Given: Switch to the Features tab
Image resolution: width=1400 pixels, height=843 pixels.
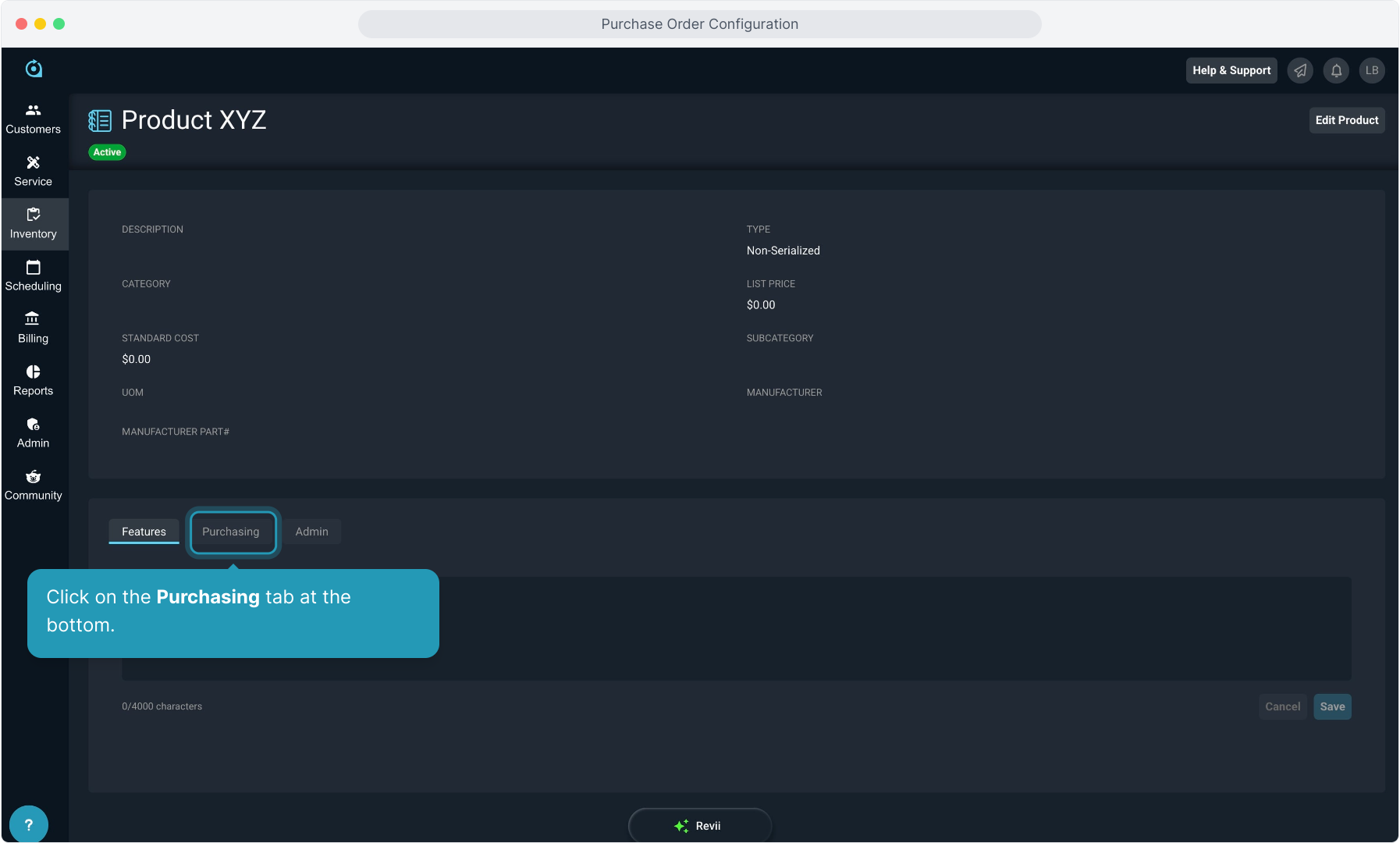Looking at the screenshot, I should tap(144, 532).
